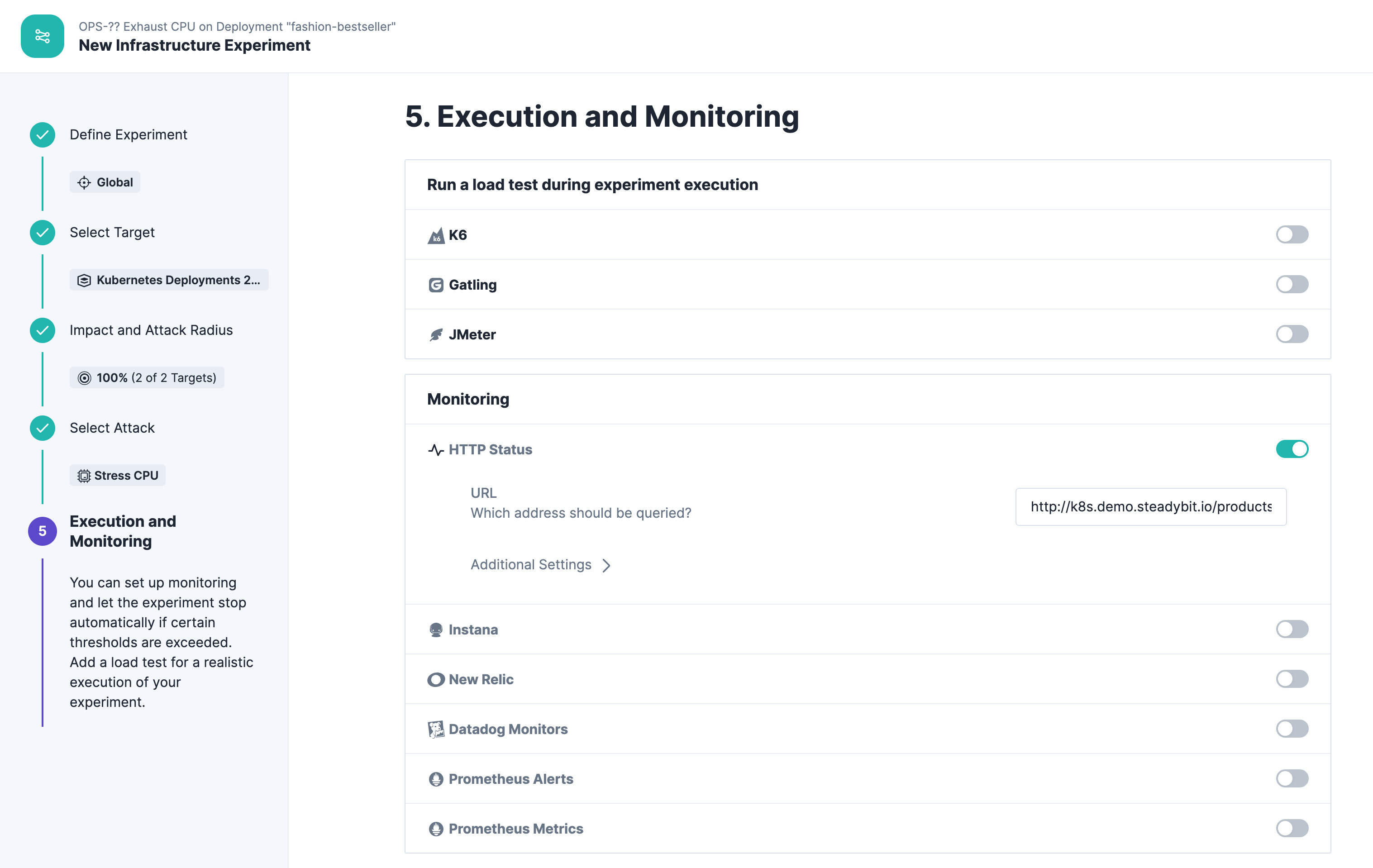Viewport: 1373px width, 868px height.
Task: Turn on Prometheus Metrics toggle
Action: click(x=1292, y=828)
